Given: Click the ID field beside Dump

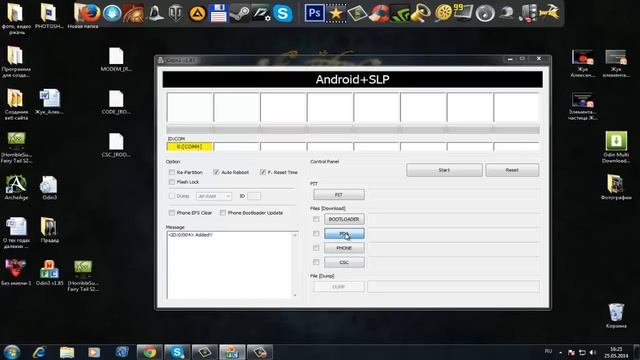Looking at the screenshot, I should (254, 196).
